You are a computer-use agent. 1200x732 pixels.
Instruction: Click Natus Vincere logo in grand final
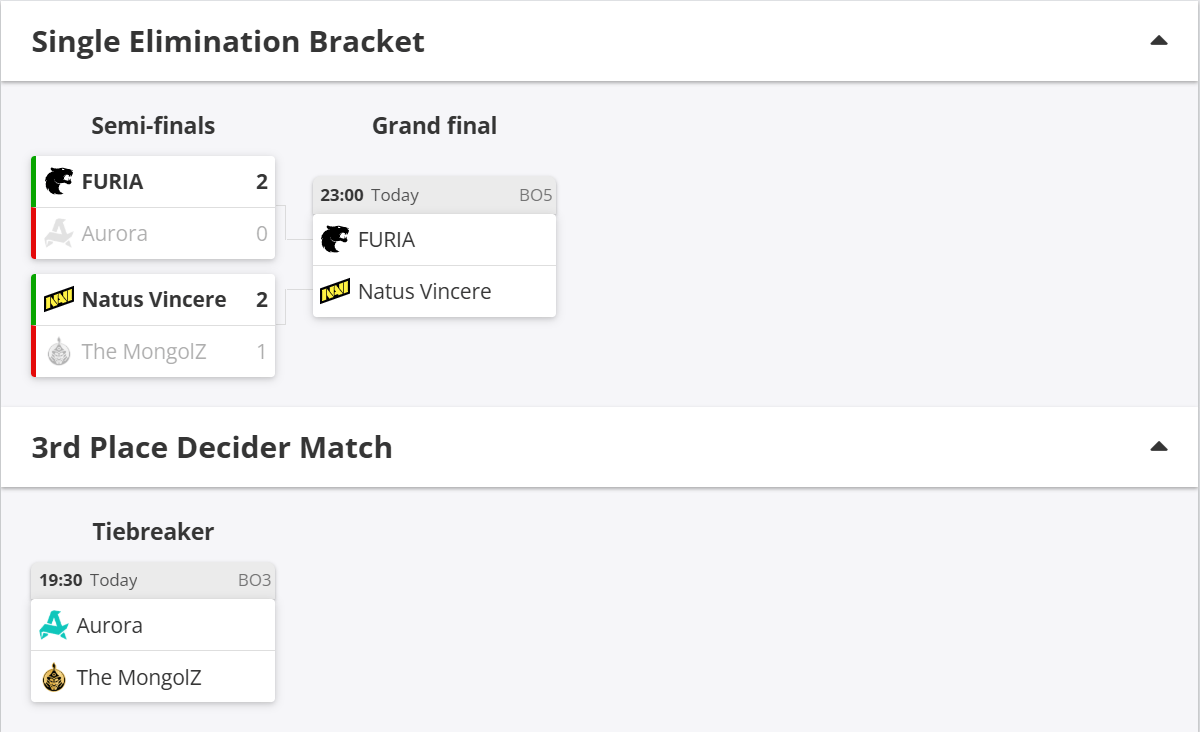tap(335, 291)
